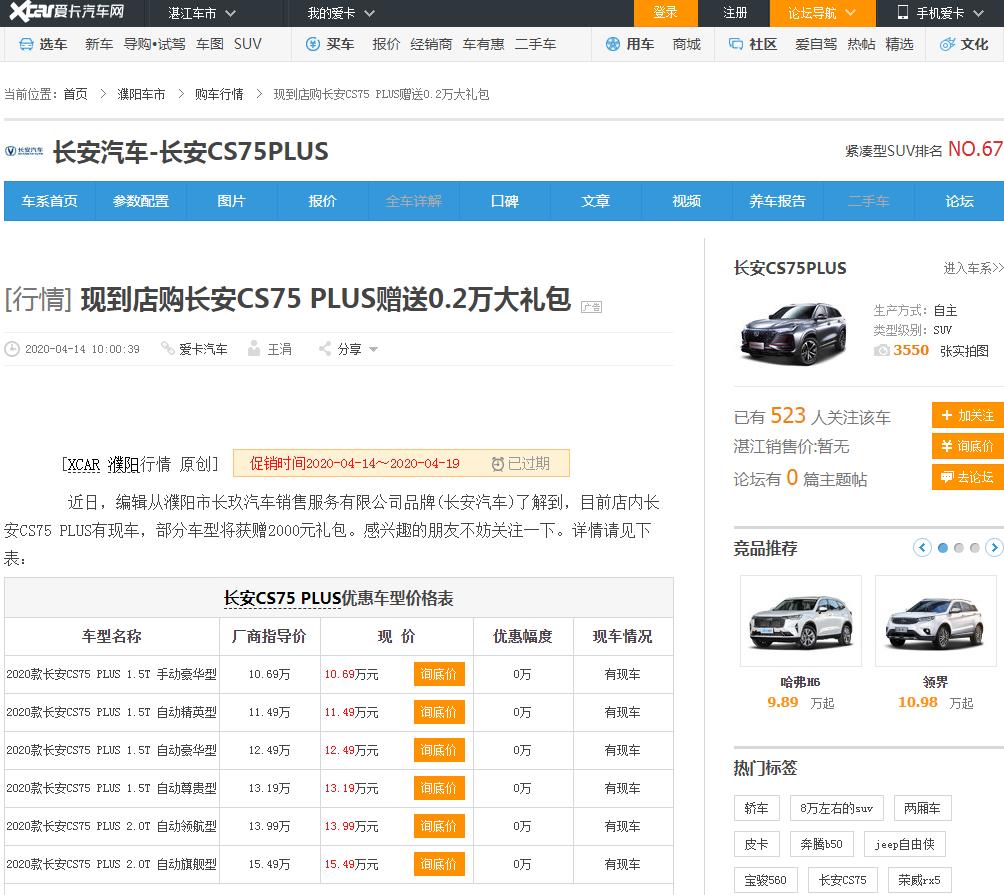
Task: Click the 商城 navigation link
Action: pyautogui.click(x=686, y=44)
